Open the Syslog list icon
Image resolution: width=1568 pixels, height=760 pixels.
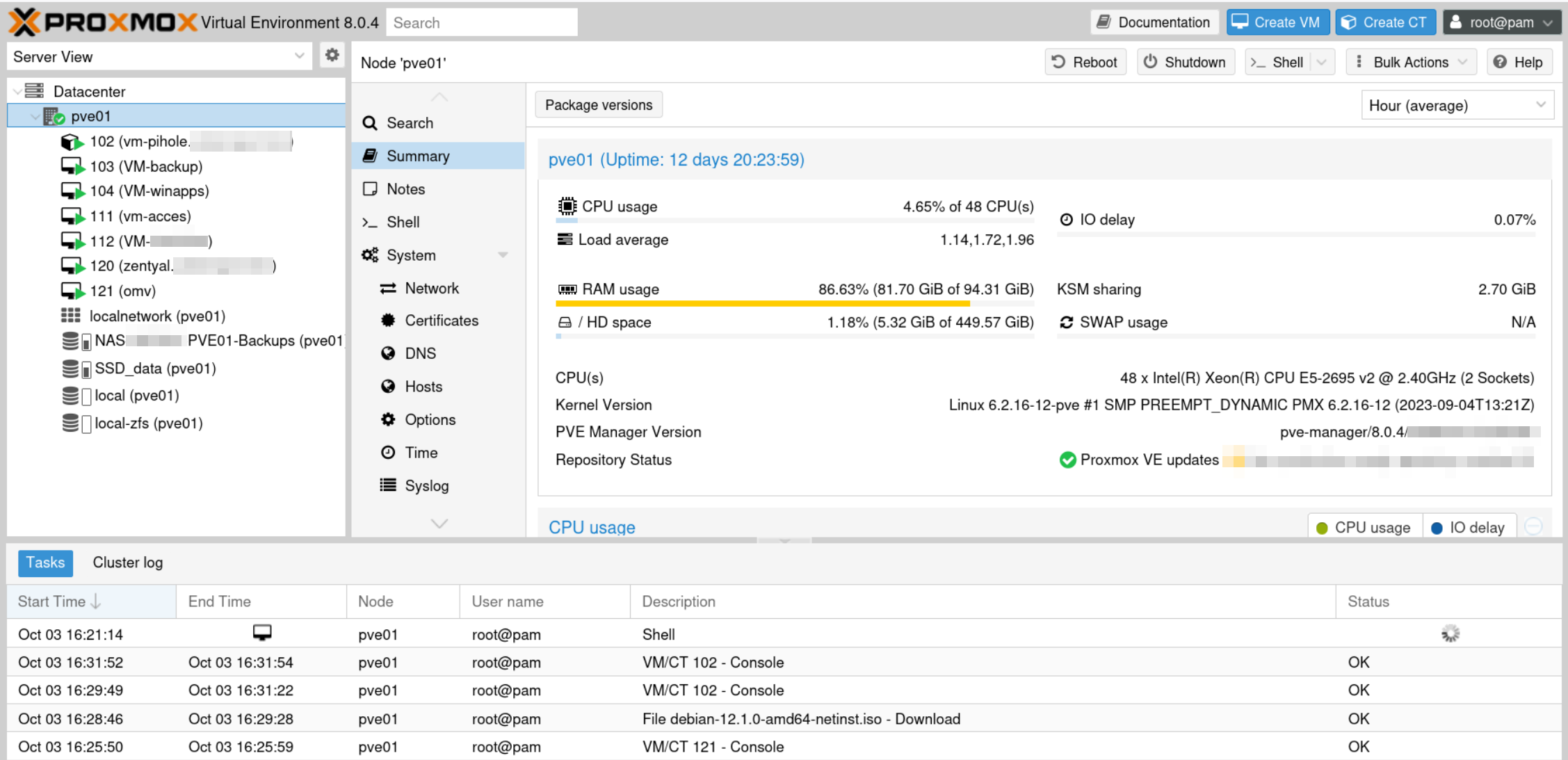point(388,485)
